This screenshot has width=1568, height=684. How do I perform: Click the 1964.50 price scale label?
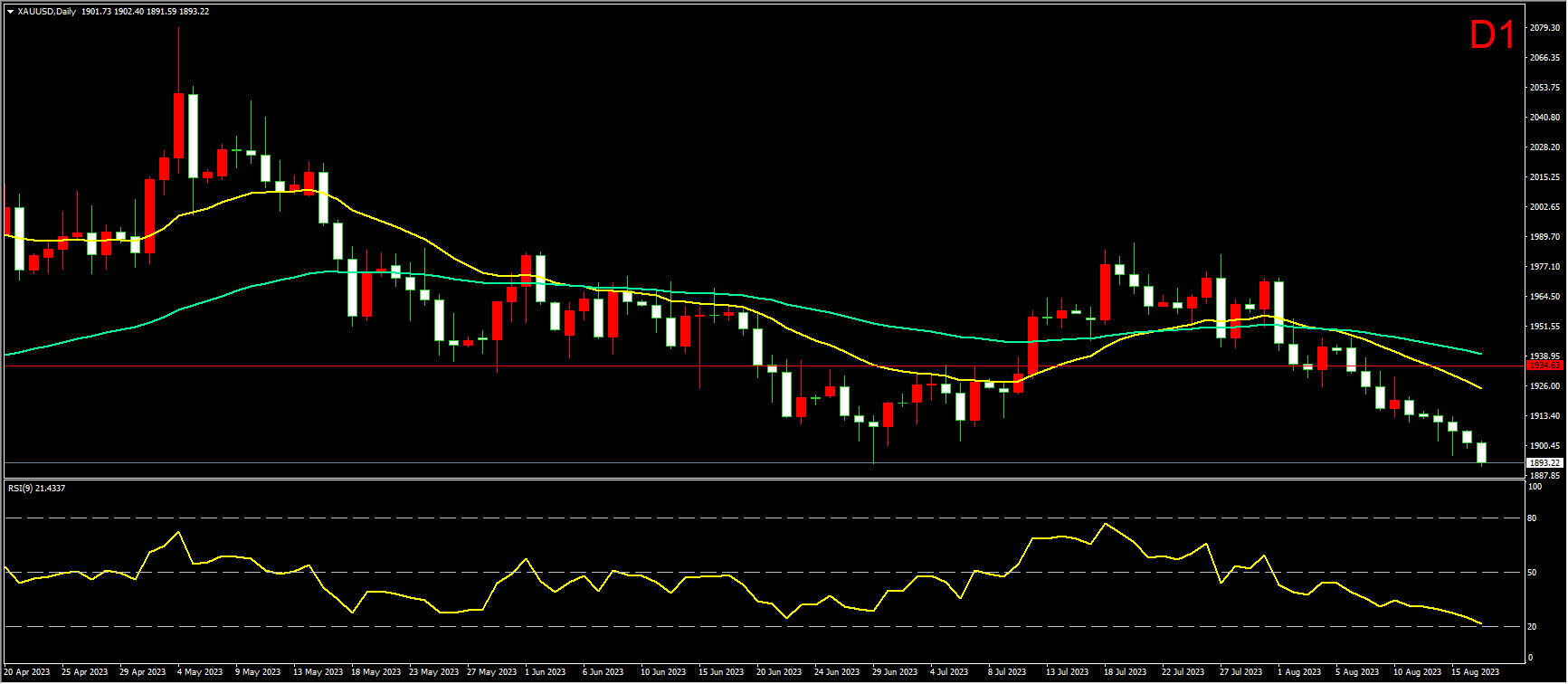coord(1544,297)
